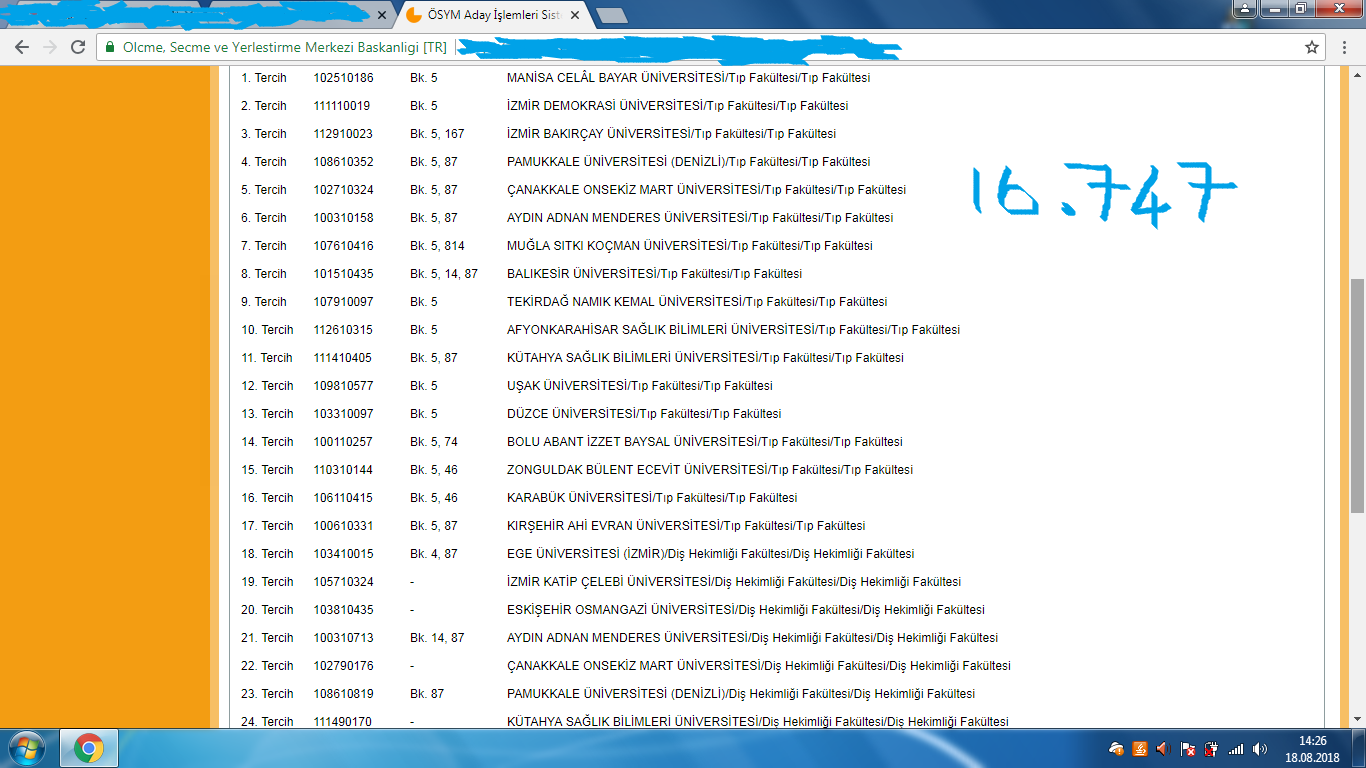Click the vertical scrollbar thumb
1366x768 pixels.
click(x=1357, y=395)
